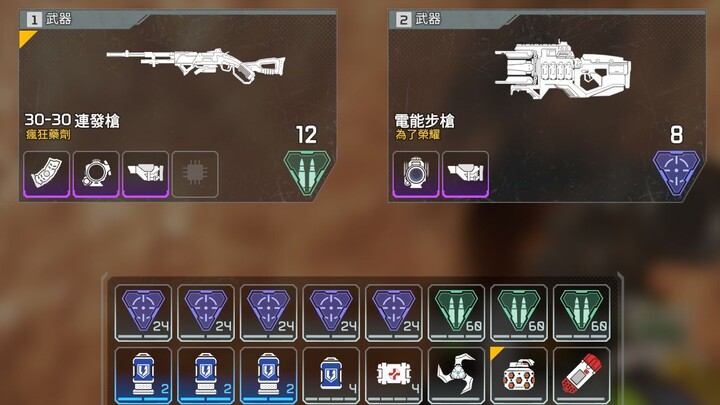This screenshot has height=405, width=720.
Task: Select the small shield cell stack of 4
Action: [331, 376]
